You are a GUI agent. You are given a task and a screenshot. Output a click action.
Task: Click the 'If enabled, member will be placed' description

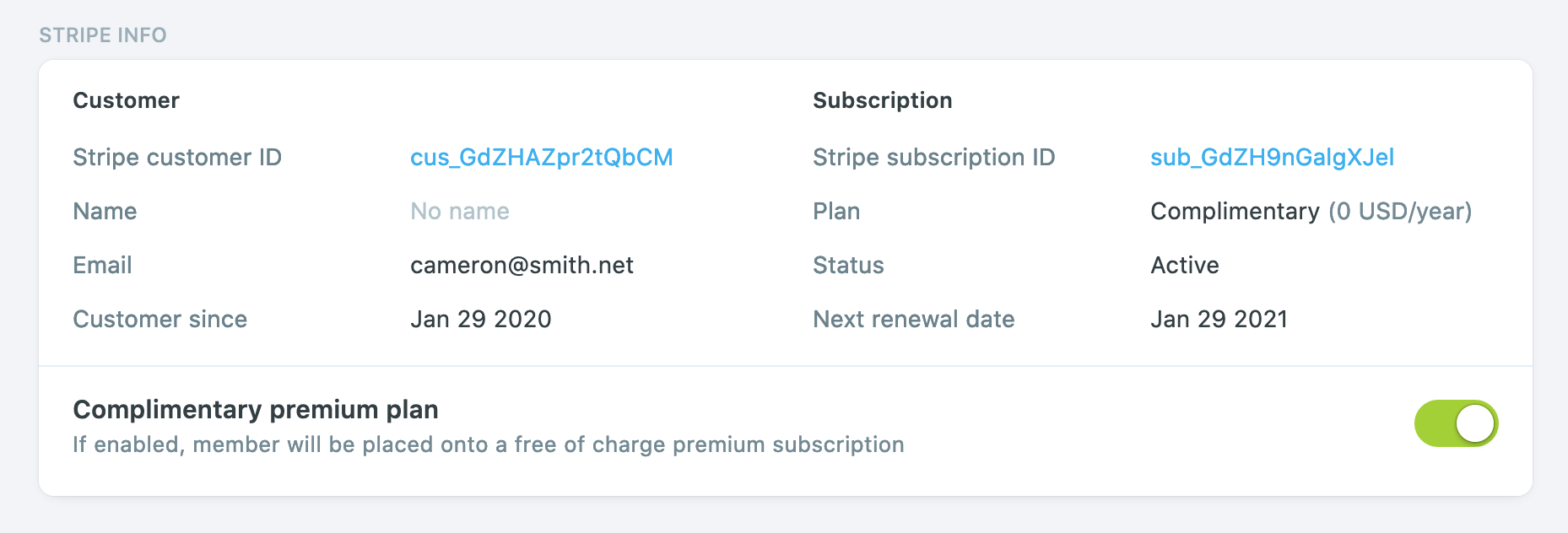[x=488, y=444]
